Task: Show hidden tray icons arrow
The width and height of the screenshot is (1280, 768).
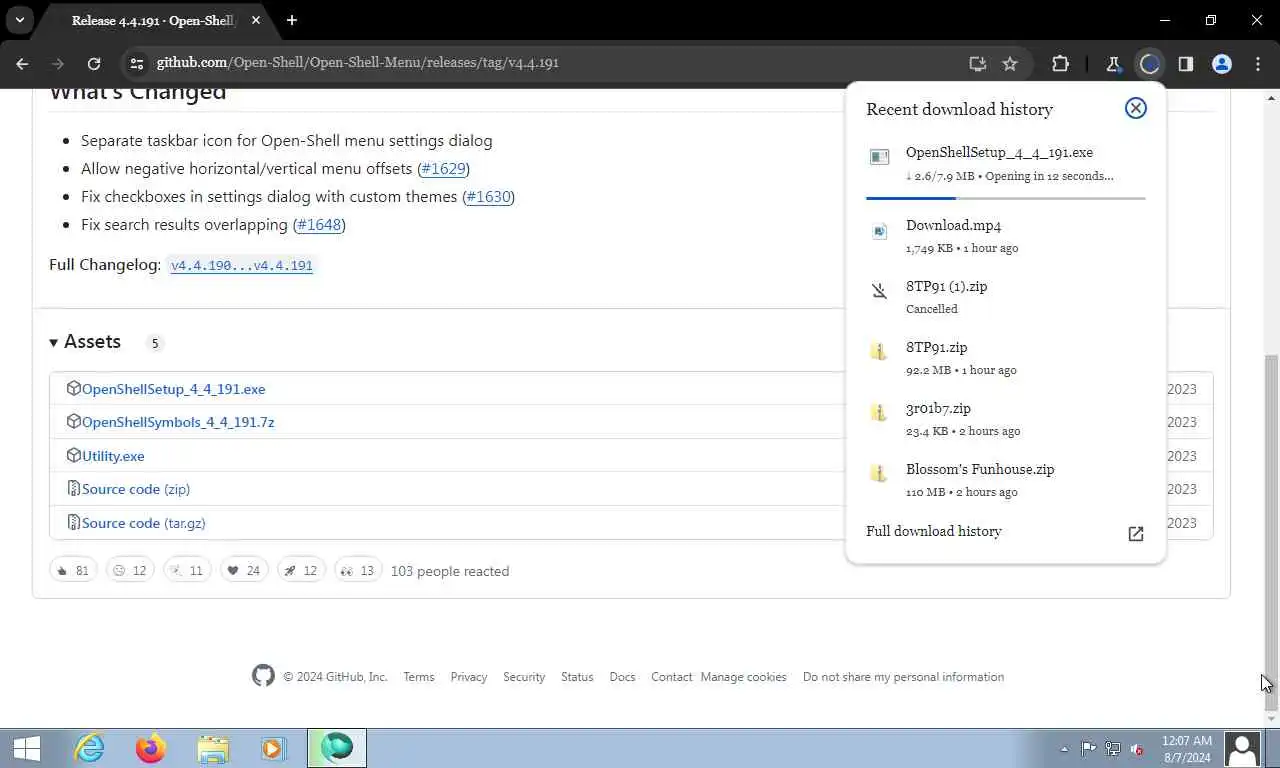Action: click(1063, 749)
